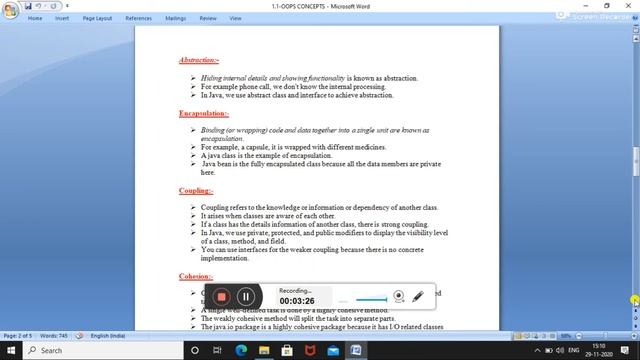Save the document from Quick Access Toolbar

tap(28, 6)
